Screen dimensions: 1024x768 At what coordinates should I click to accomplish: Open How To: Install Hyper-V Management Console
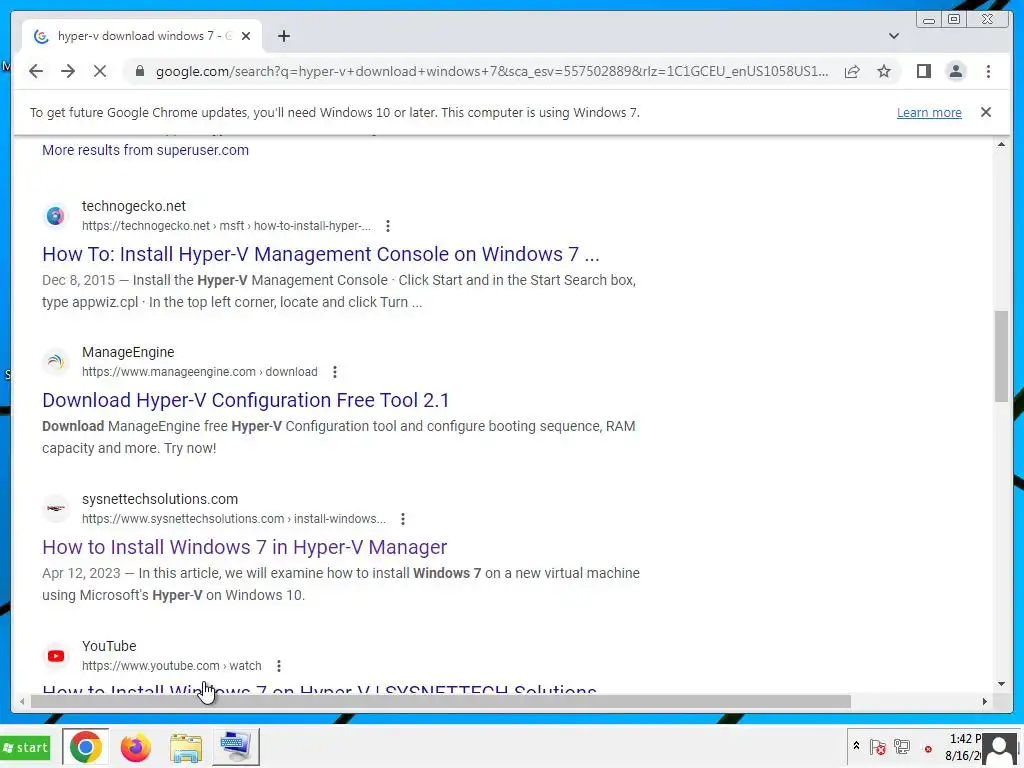coord(321,254)
